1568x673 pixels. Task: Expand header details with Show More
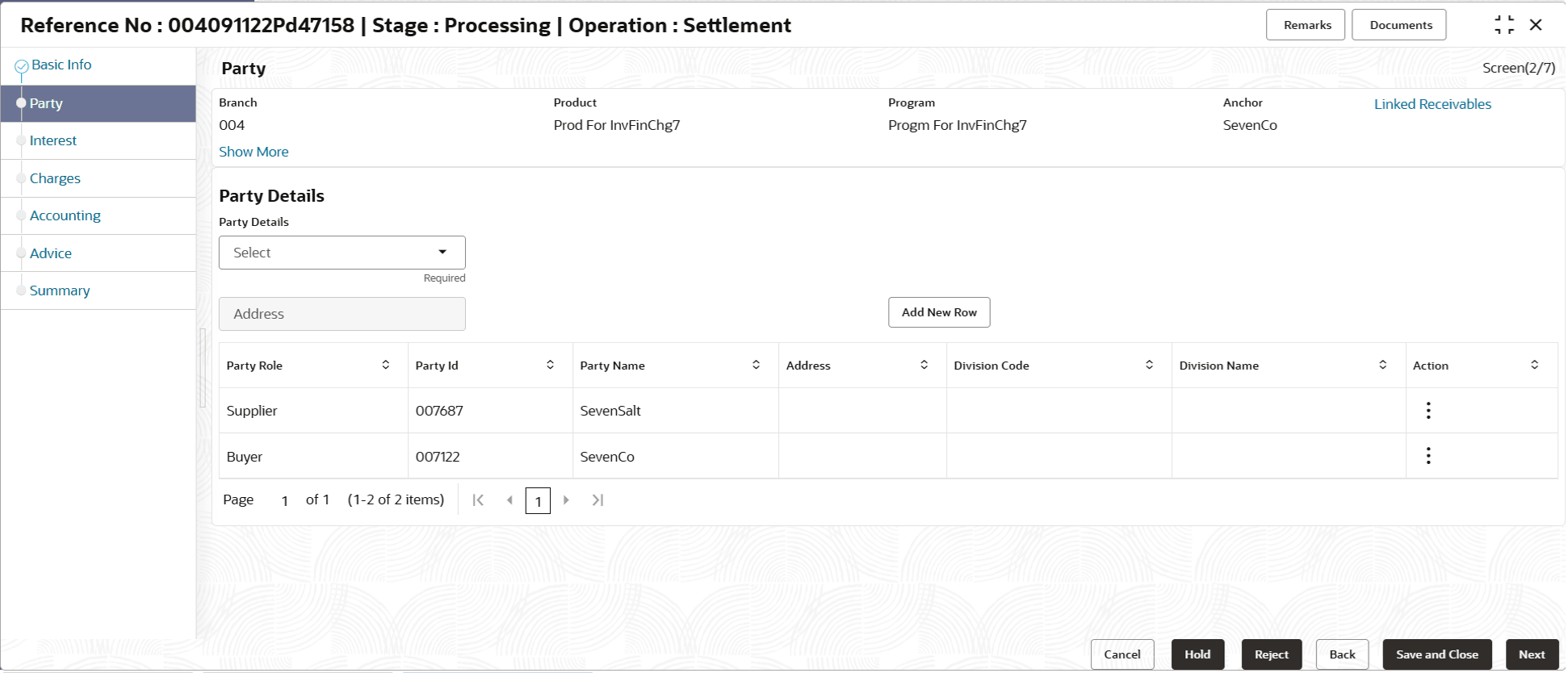[254, 152]
